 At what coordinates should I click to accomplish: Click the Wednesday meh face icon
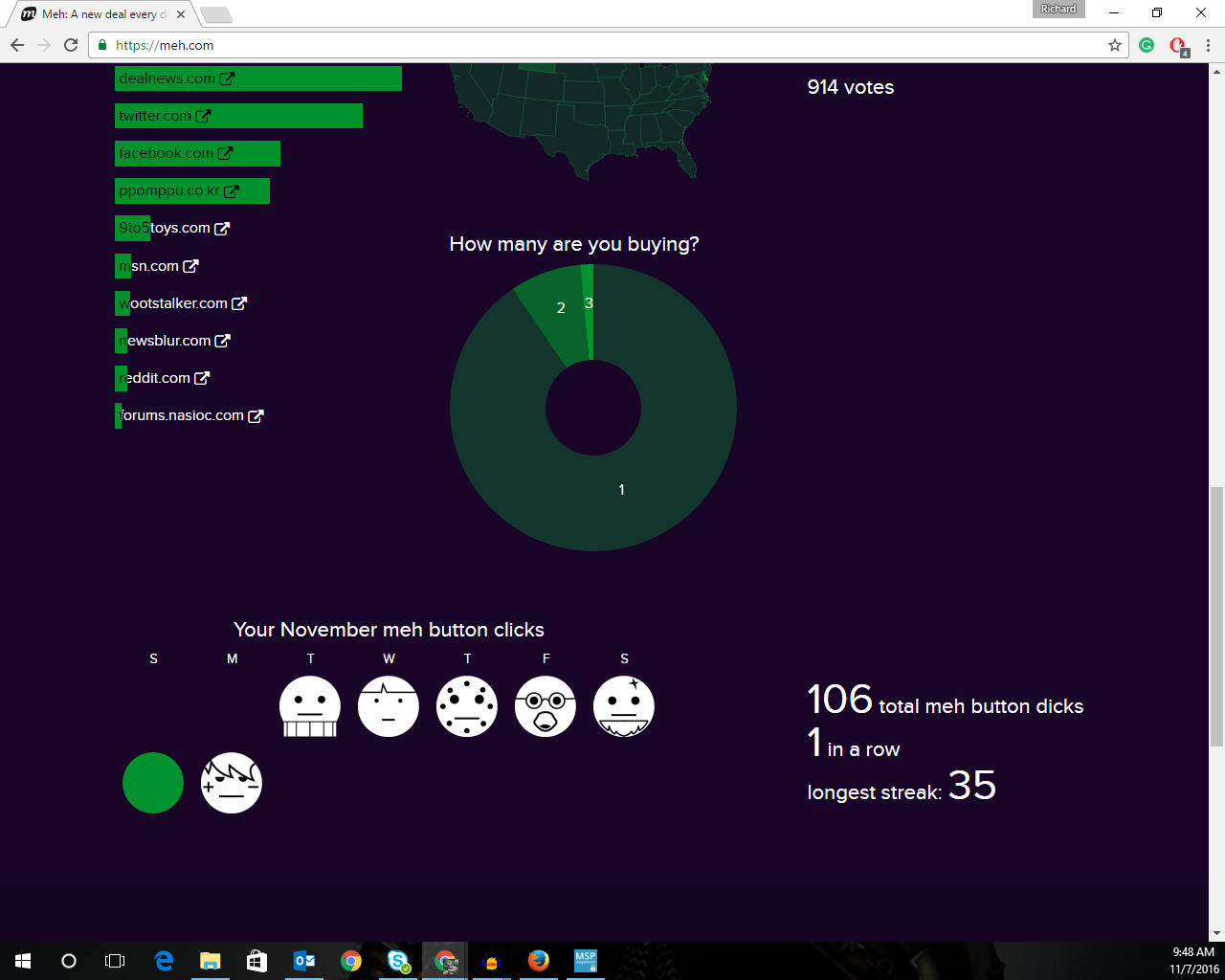(388, 706)
